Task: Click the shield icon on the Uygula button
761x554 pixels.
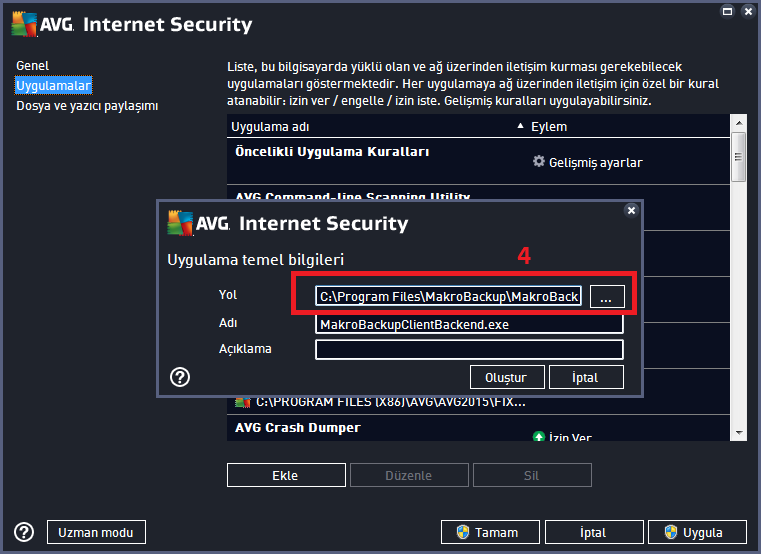Action: (x=671, y=532)
